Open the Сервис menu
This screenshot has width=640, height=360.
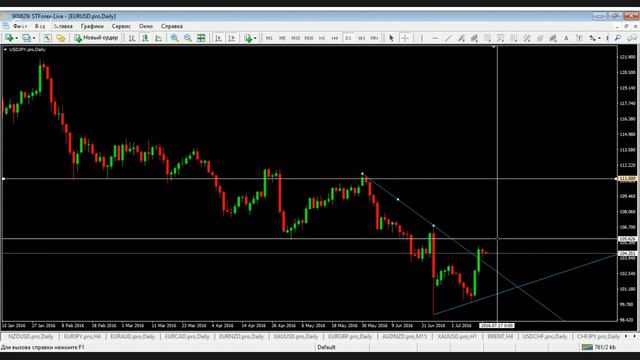click(x=121, y=26)
